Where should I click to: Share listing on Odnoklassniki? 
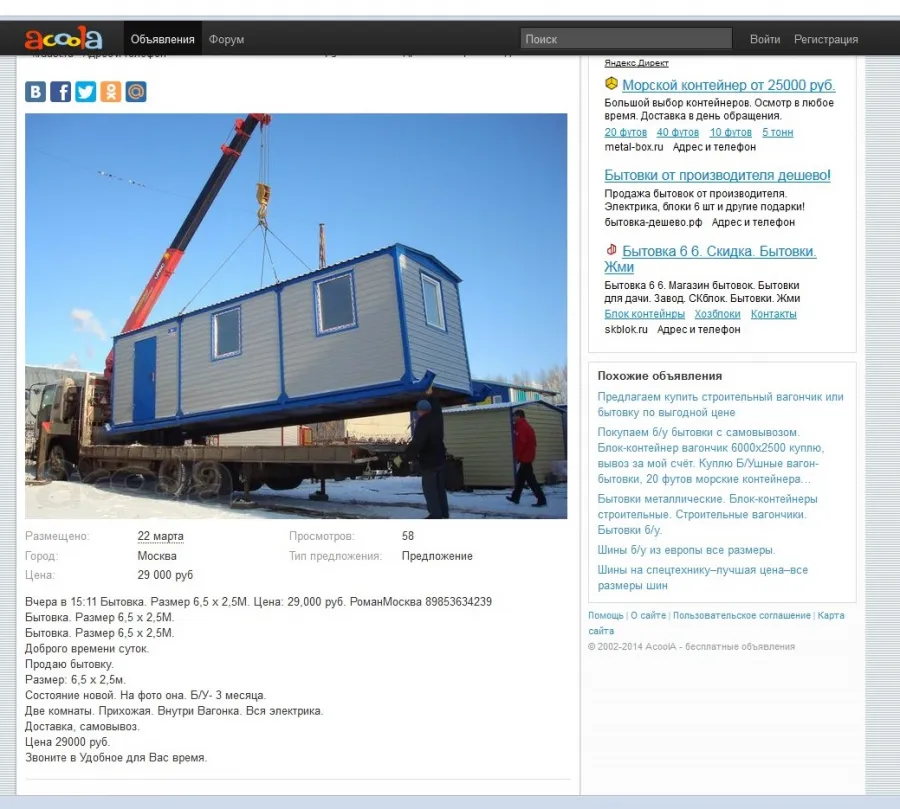[111, 92]
